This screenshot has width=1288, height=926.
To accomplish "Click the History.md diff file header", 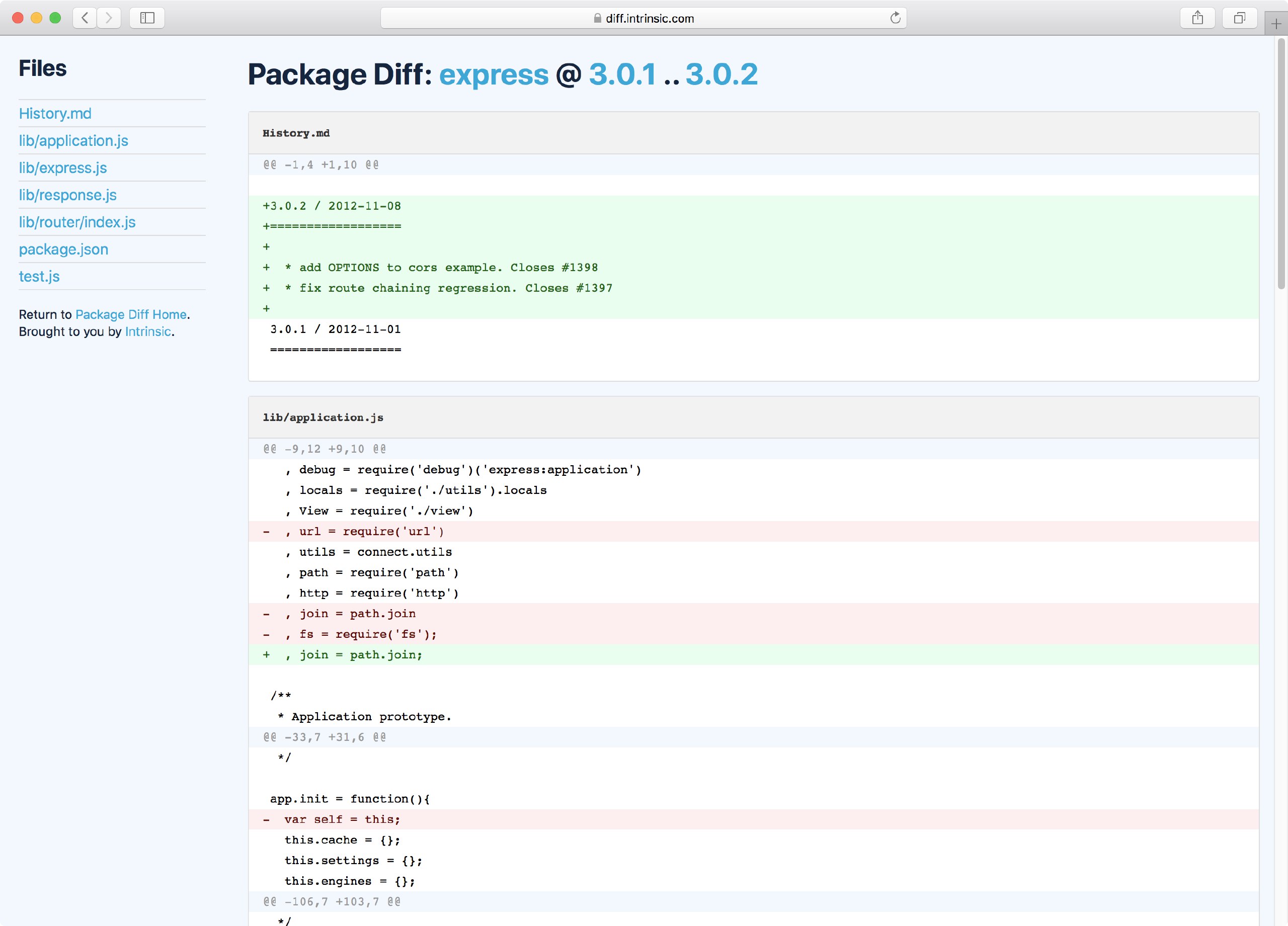I will tap(753, 133).
